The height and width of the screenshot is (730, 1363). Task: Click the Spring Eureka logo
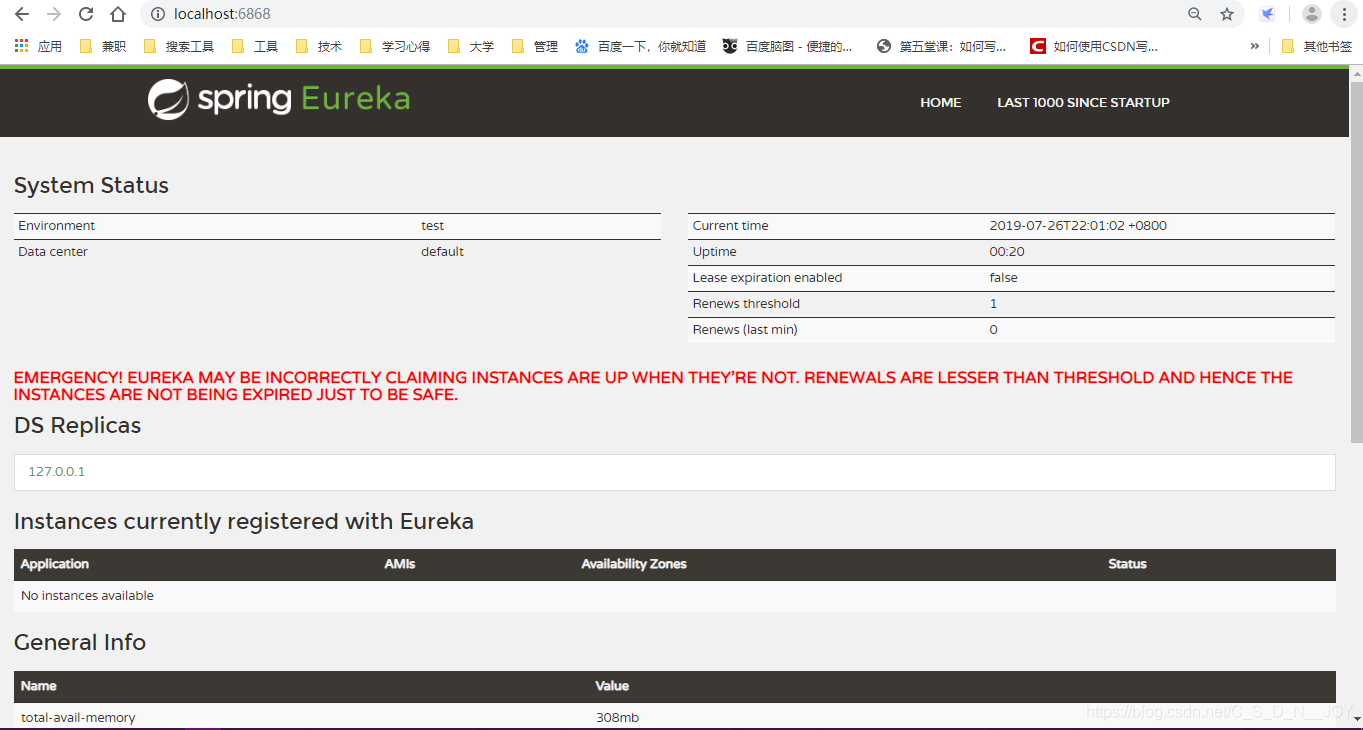[x=279, y=100]
